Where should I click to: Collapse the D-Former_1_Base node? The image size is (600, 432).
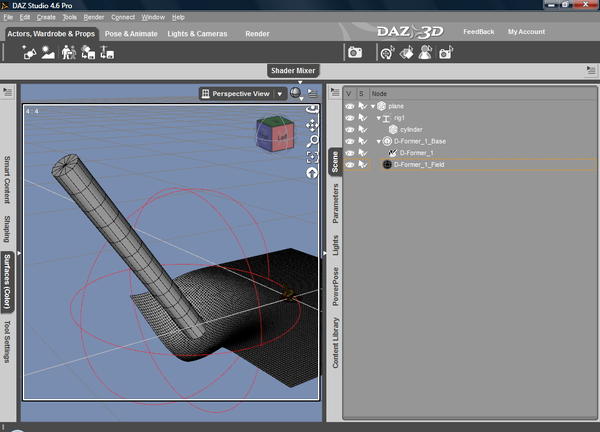[x=378, y=142]
